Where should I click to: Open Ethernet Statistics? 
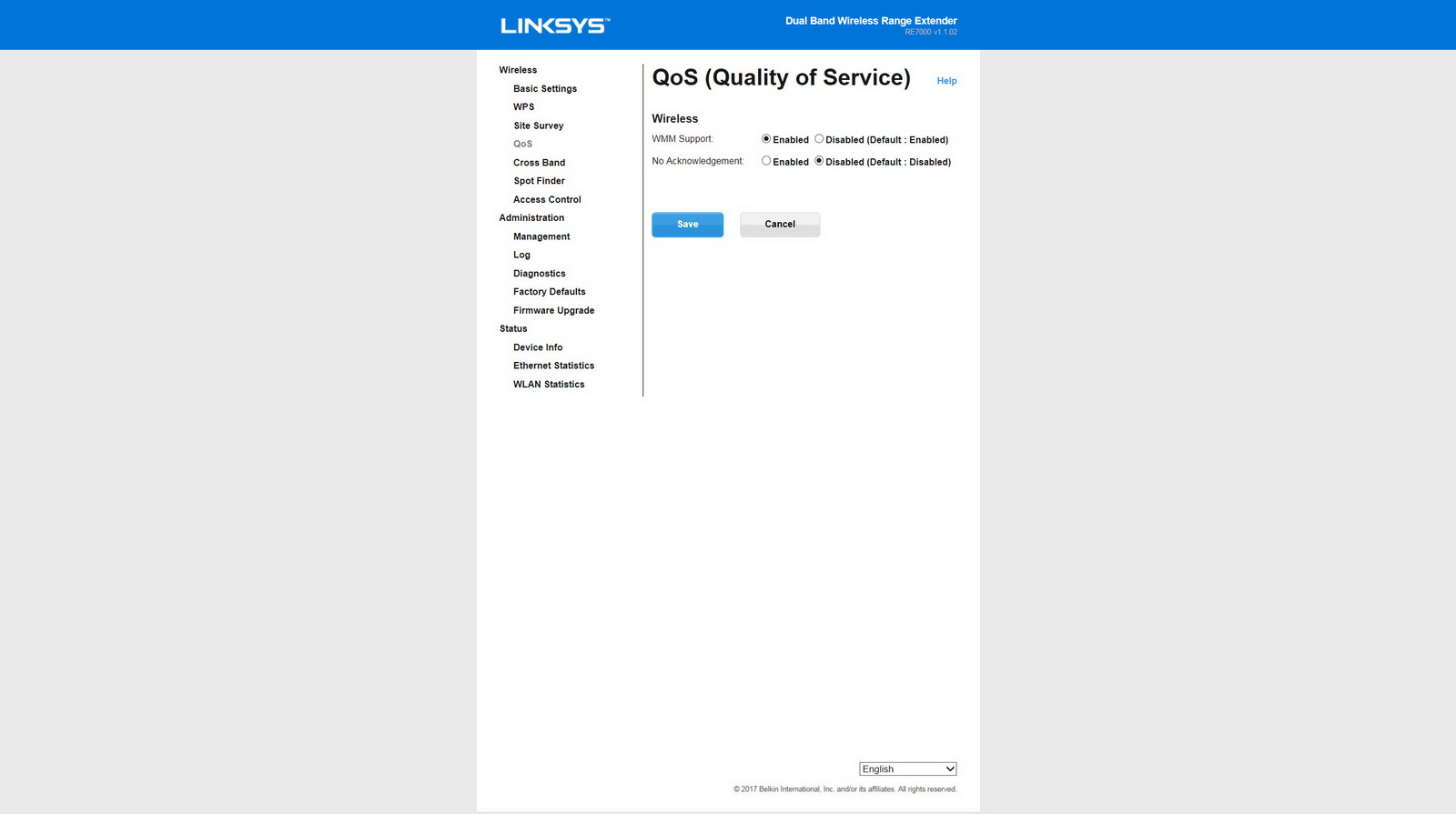(x=554, y=366)
